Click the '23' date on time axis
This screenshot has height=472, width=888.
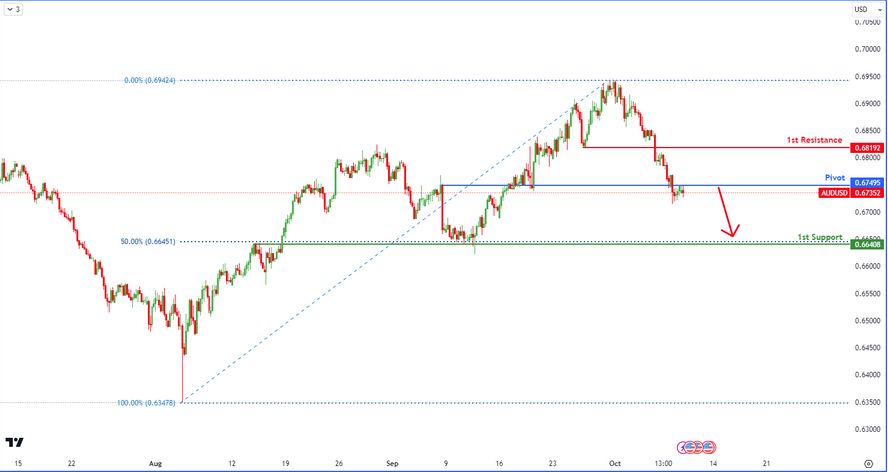[553, 464]
